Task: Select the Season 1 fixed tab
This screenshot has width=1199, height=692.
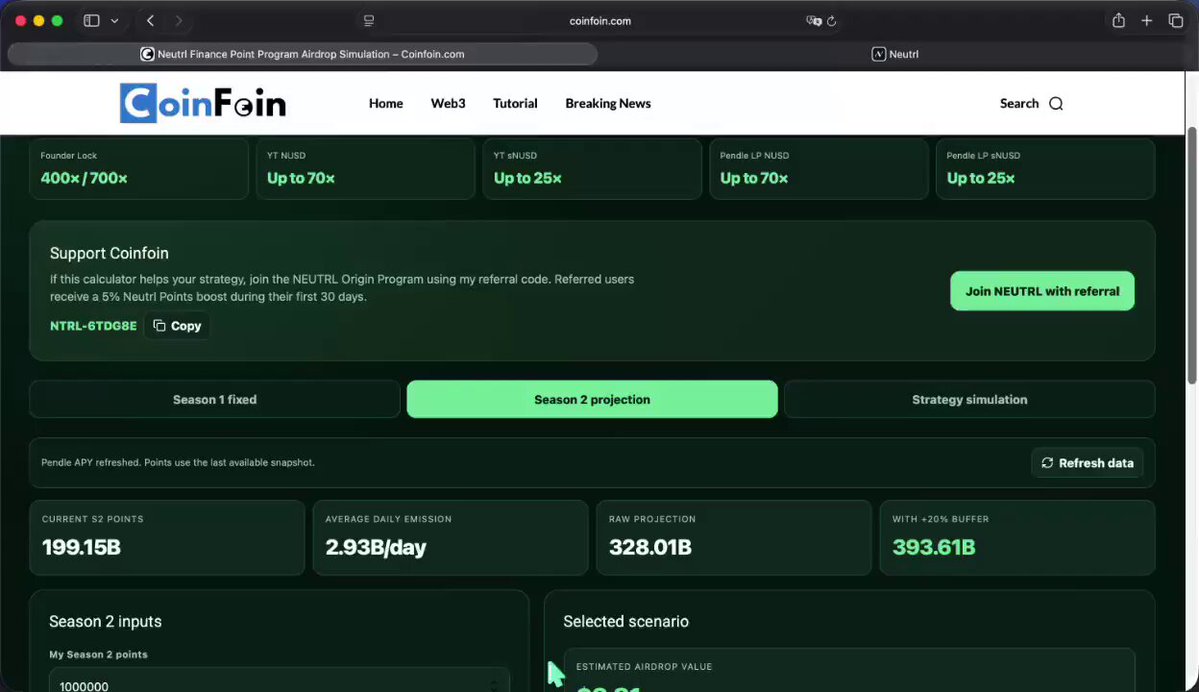Action: tap(215, 399)
